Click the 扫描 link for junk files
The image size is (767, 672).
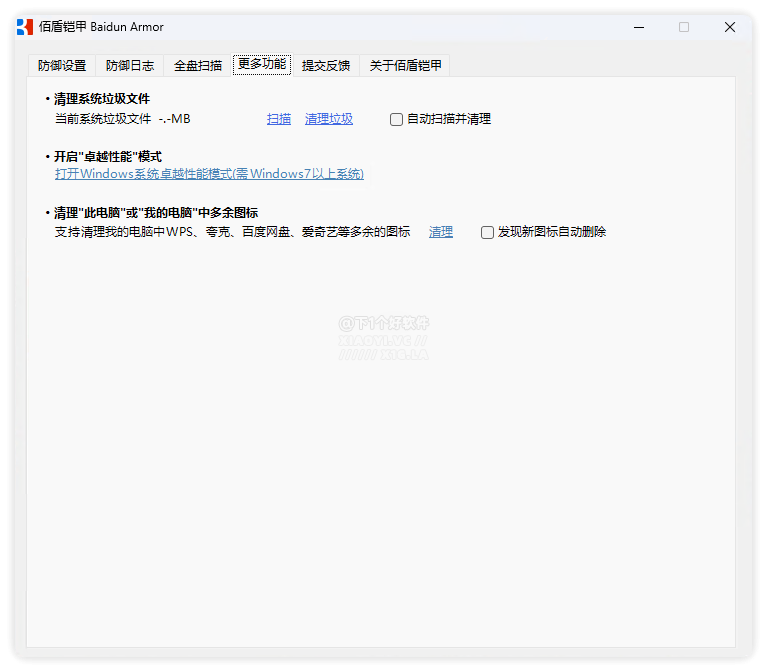[x=279, y=119]
